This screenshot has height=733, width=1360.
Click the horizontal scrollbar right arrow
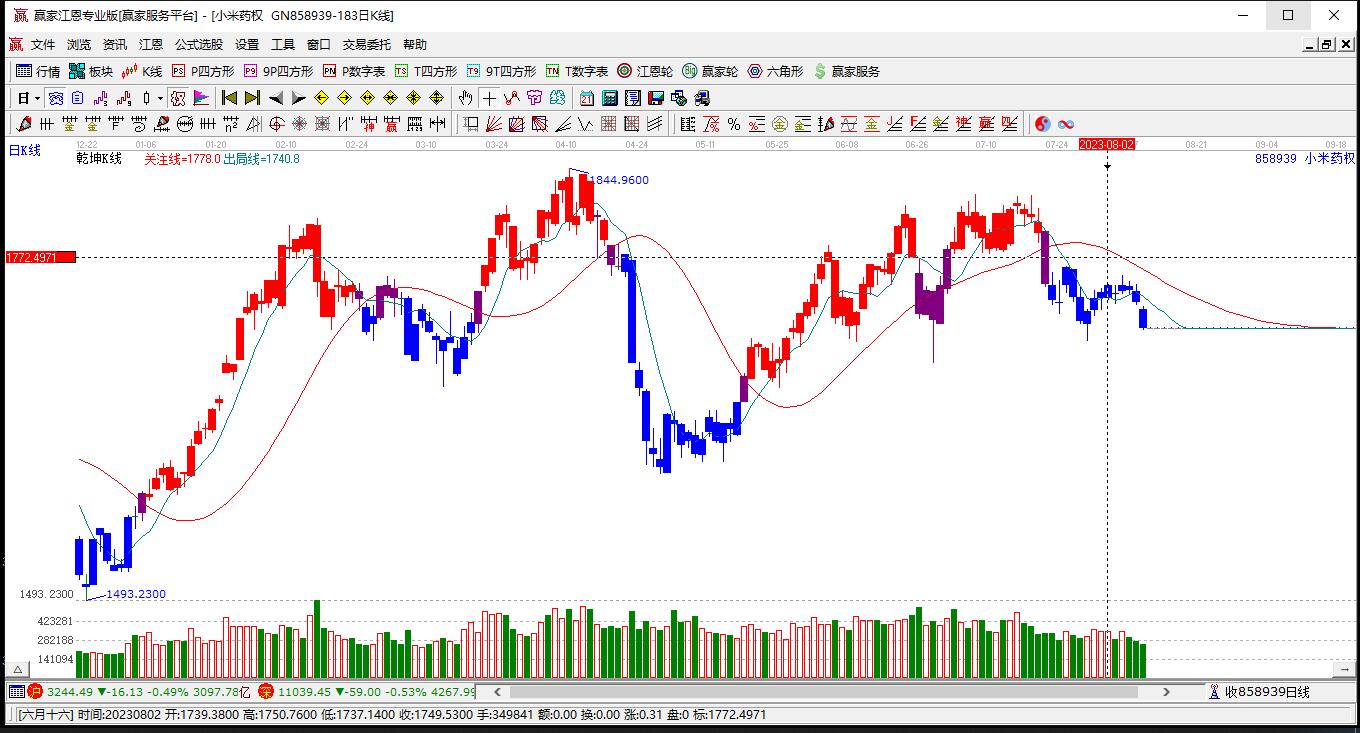pyautogui.click(x=1166, y=692)
